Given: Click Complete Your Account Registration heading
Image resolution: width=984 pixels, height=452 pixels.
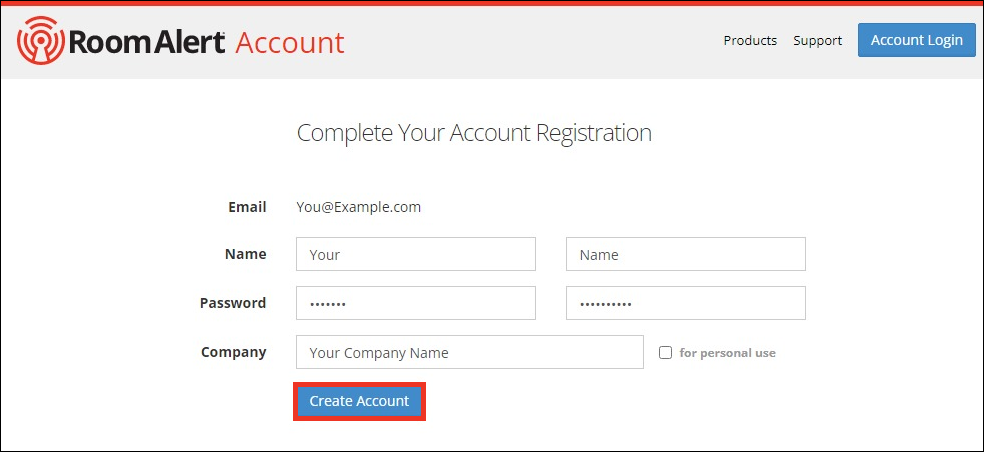Looking at the screenshot, I should tap(474, 133).
